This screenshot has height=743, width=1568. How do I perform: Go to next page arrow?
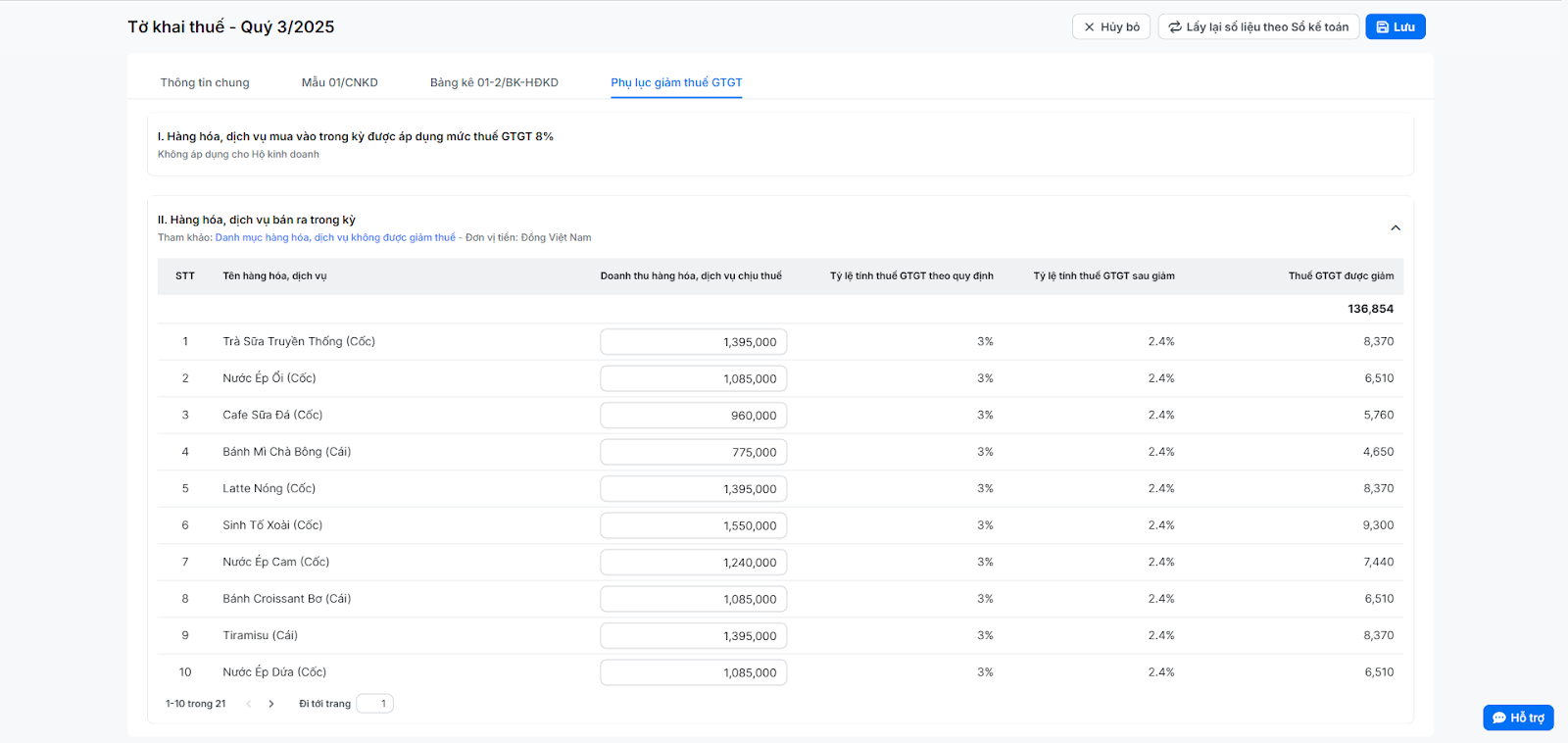(271, 704)
